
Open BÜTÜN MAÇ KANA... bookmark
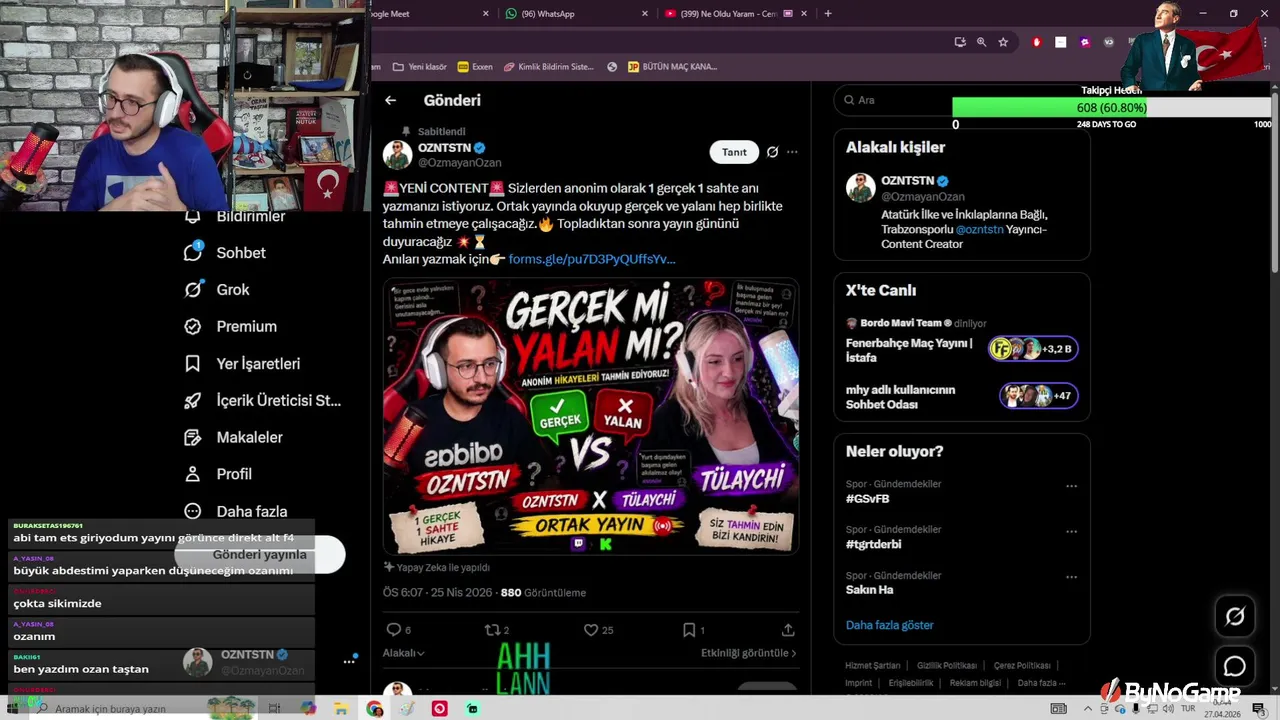672,67
